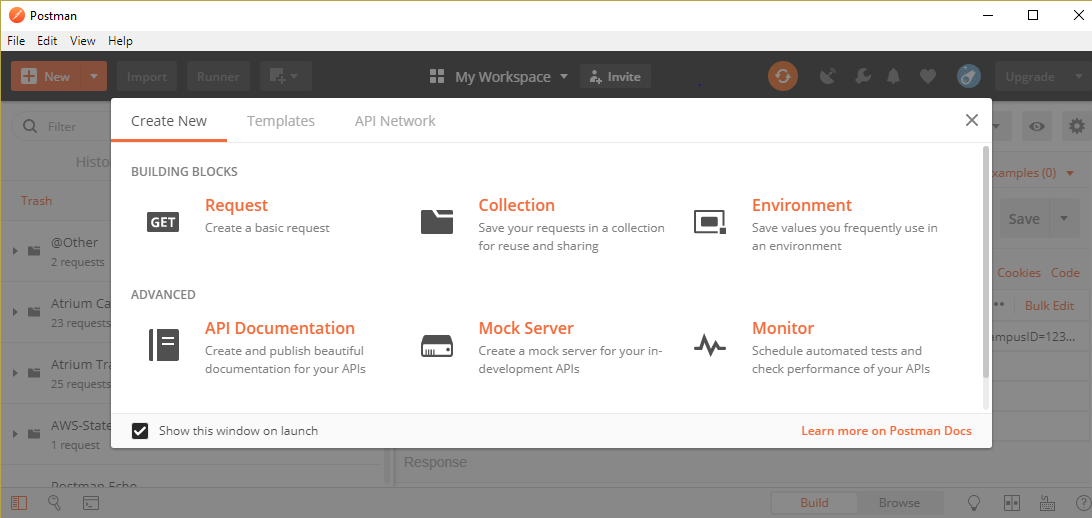The height and width of the screenshot is (518, 1092).
Task: Click the API Documentation book icon
Action: 164,345
